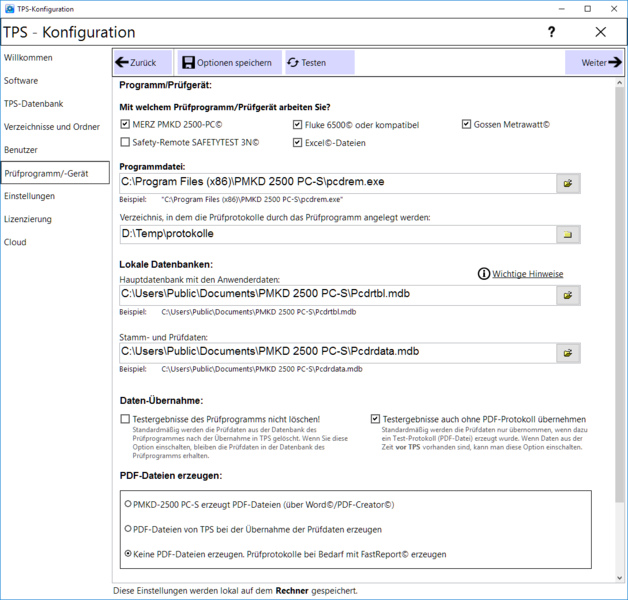The image size is (628, 600).
Task: Close the configuration with the large X icon
Action: pyautogui.click(x=600, y=32)
